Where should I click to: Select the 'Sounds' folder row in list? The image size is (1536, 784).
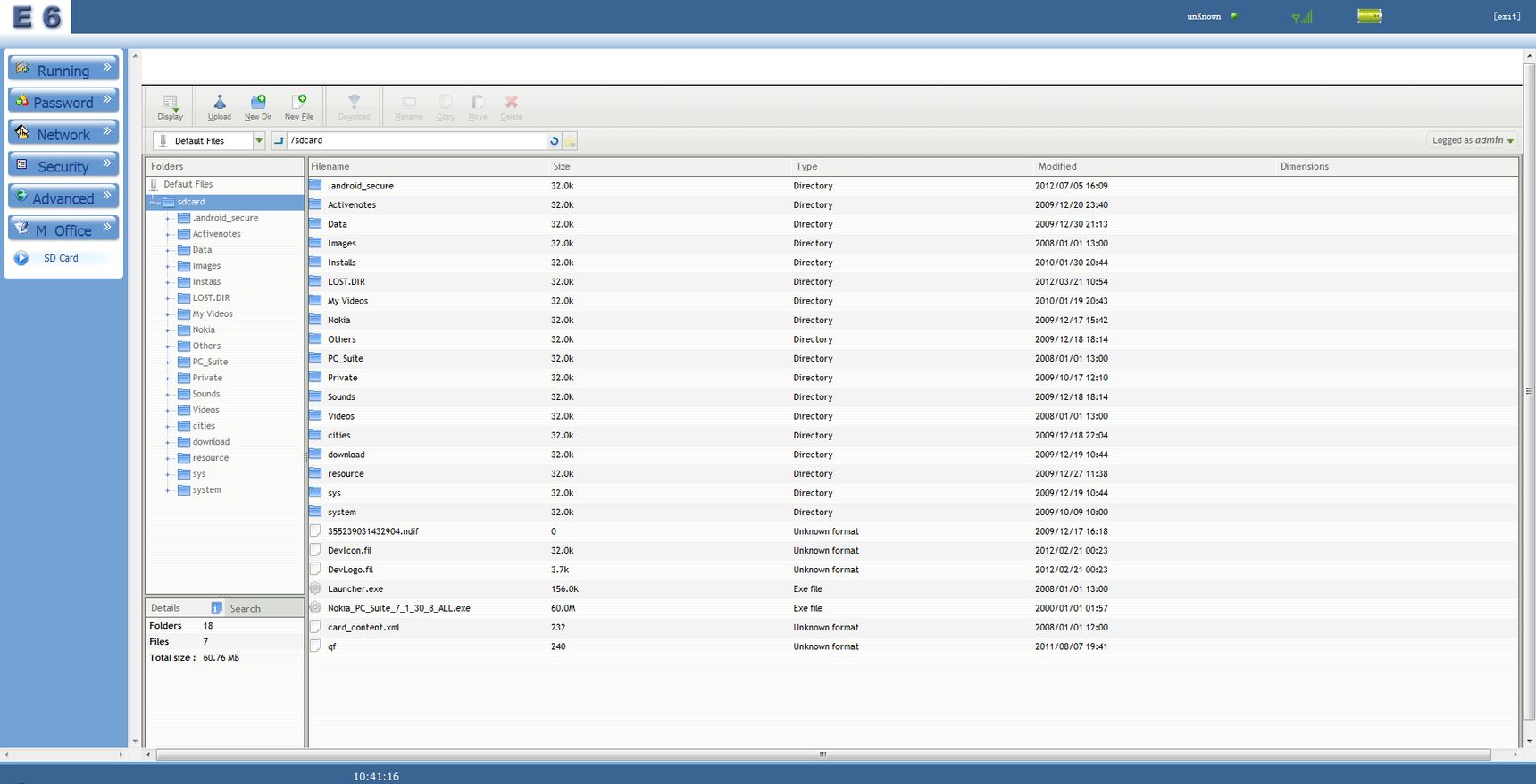point(912,397)
